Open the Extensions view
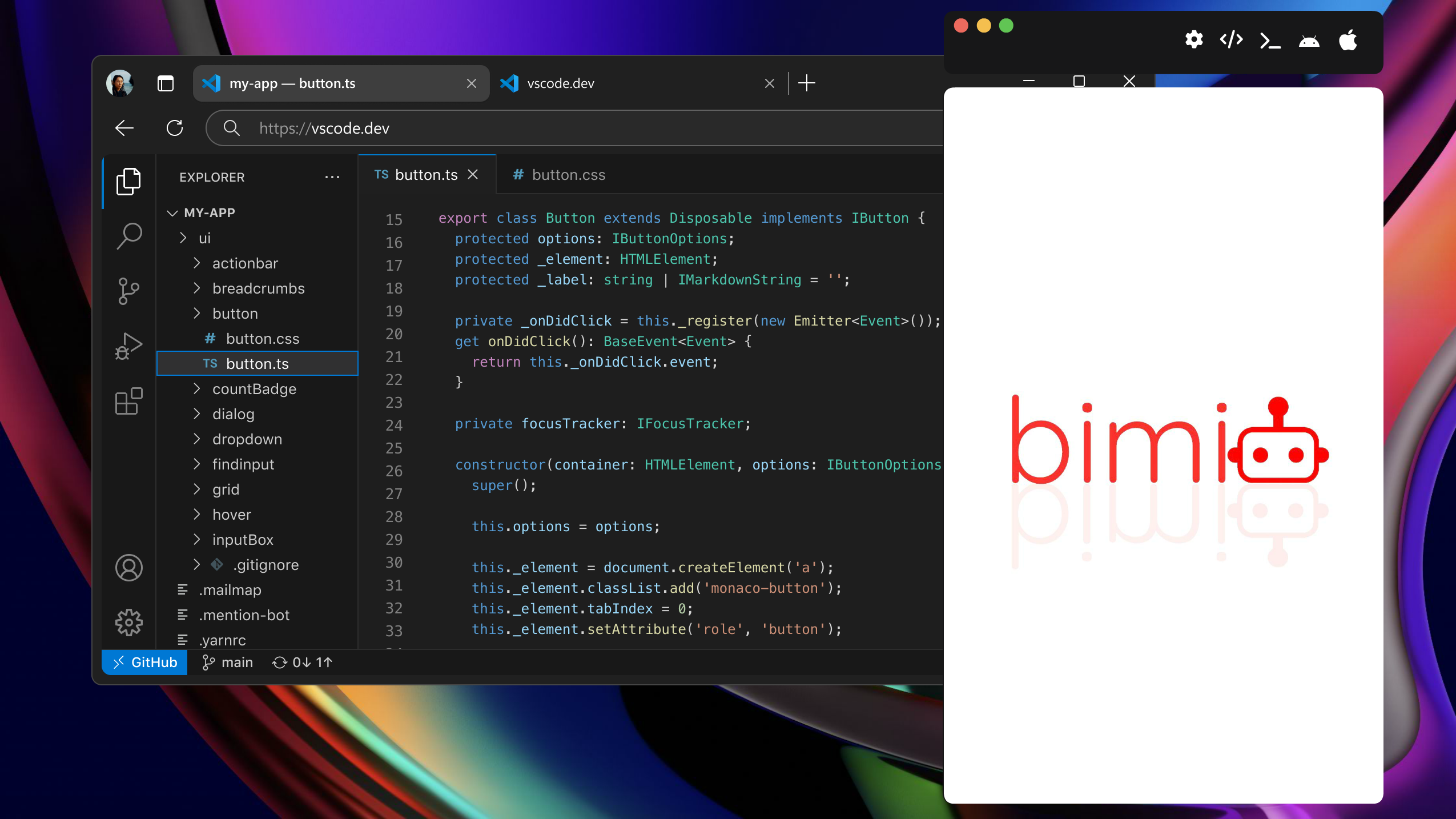The width and height of the screenshot is (1456, 819). [128, 401]
